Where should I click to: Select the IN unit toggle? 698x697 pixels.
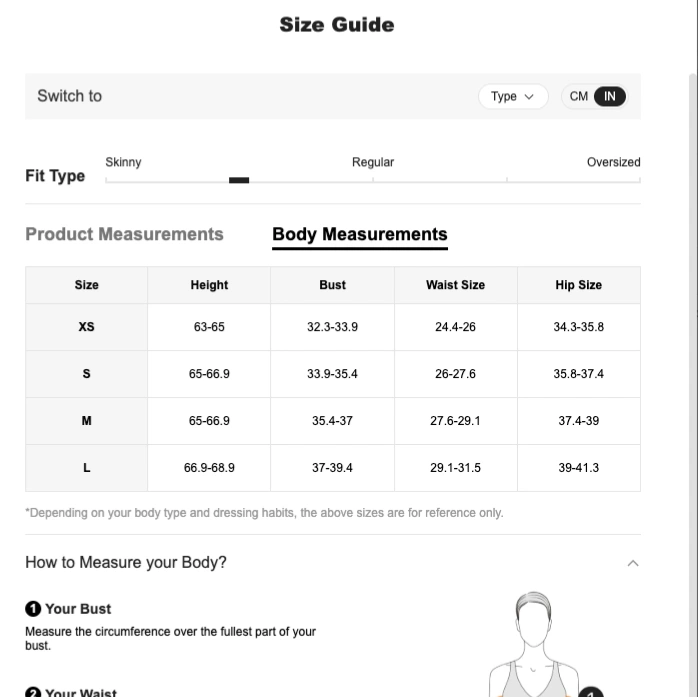[609, 96]
